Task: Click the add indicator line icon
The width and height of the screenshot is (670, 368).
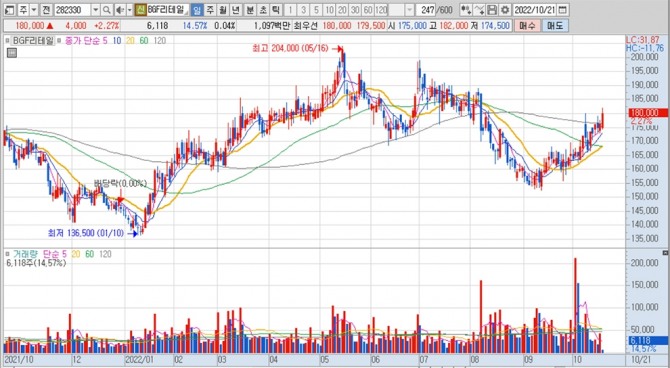Action: tap(479, 10)
